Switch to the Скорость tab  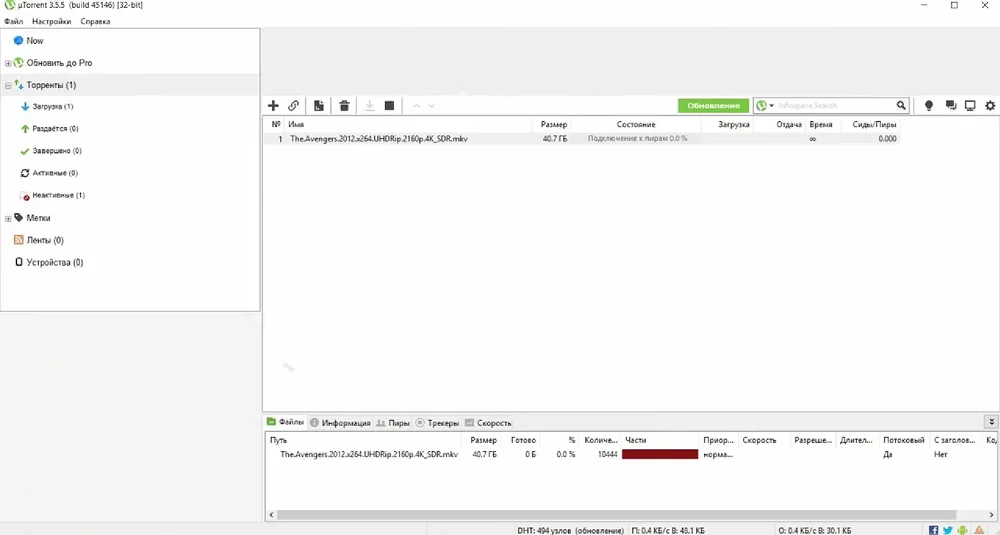pos(489,423)
